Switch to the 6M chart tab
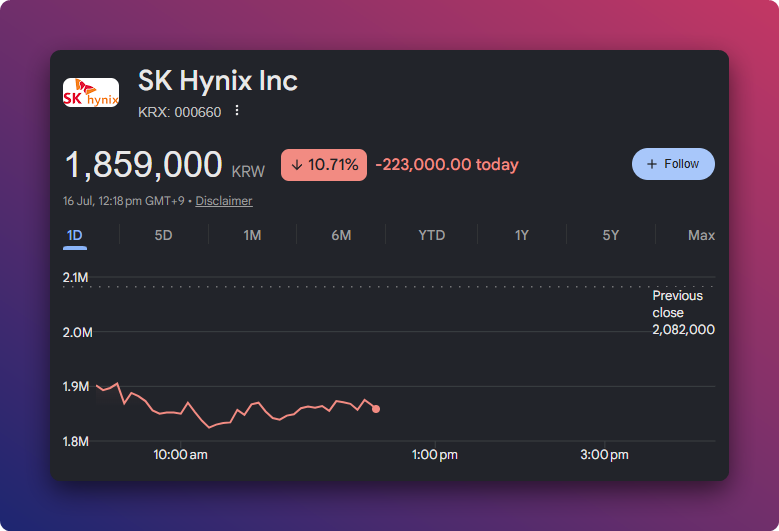 pyautogui.click(x=341, y=235)
